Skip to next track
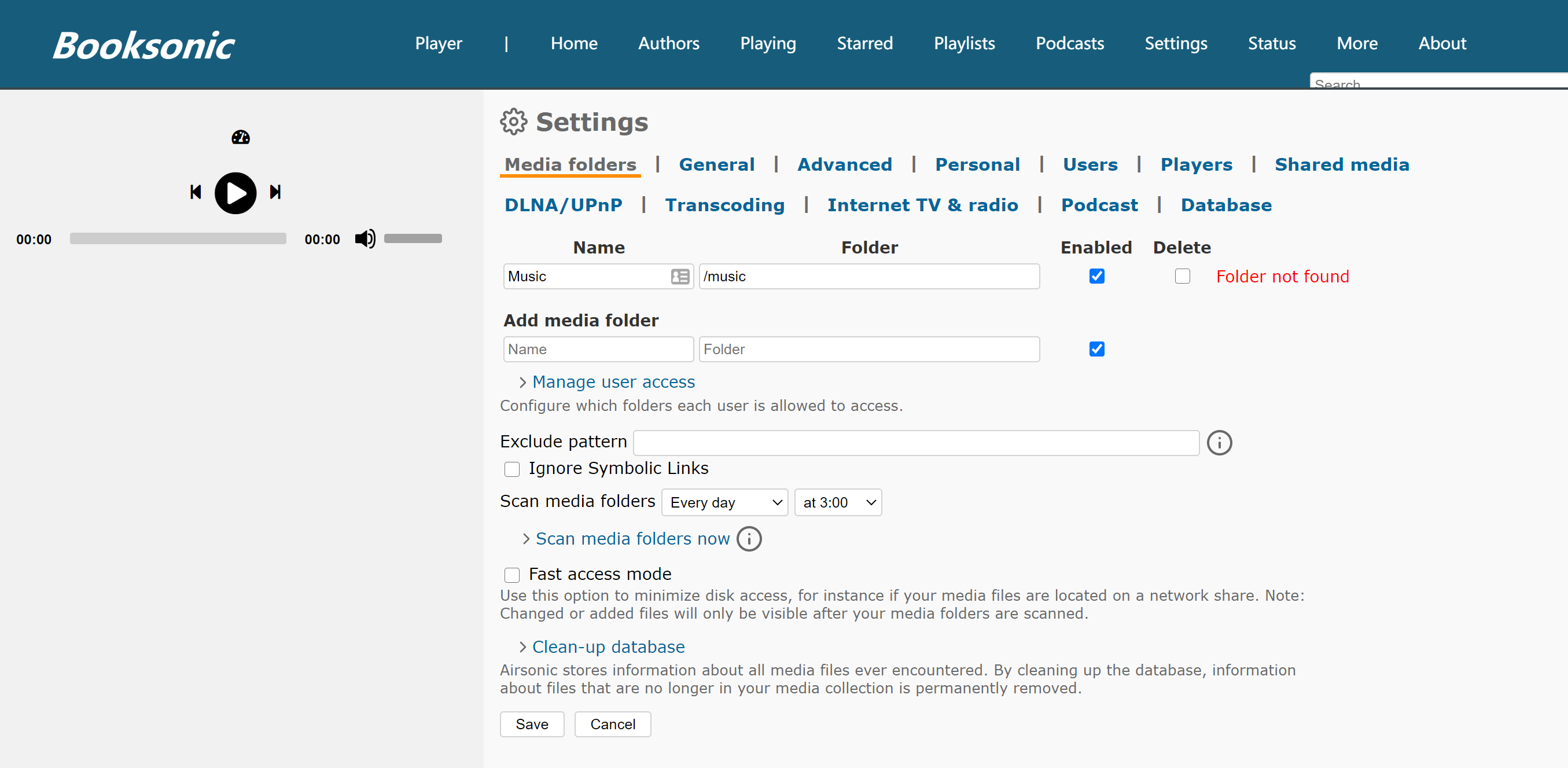Screen dimensions: 1568x768 pos(275,193)
